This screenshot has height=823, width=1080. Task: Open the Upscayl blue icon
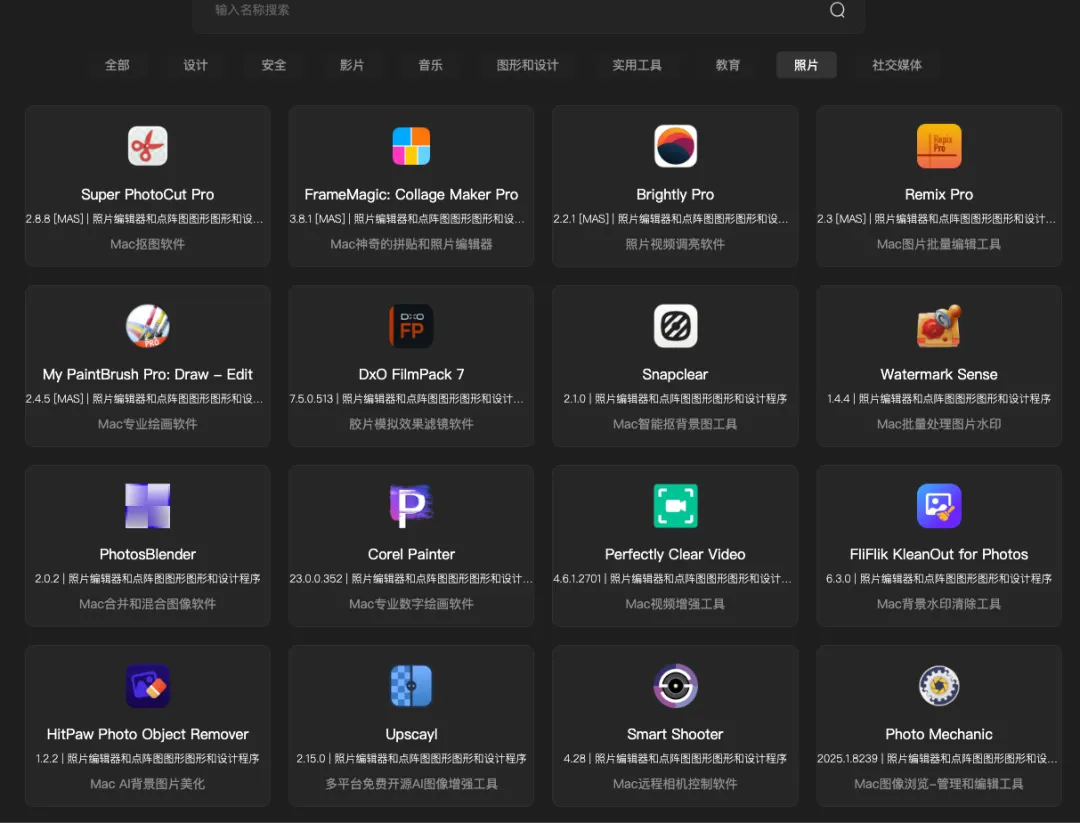coord(411,685)
